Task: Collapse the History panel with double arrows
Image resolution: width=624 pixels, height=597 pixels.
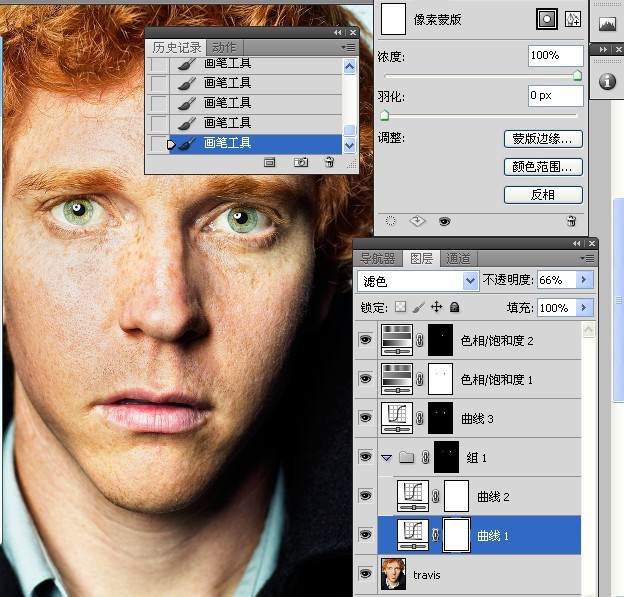Action: pos(337,33)
